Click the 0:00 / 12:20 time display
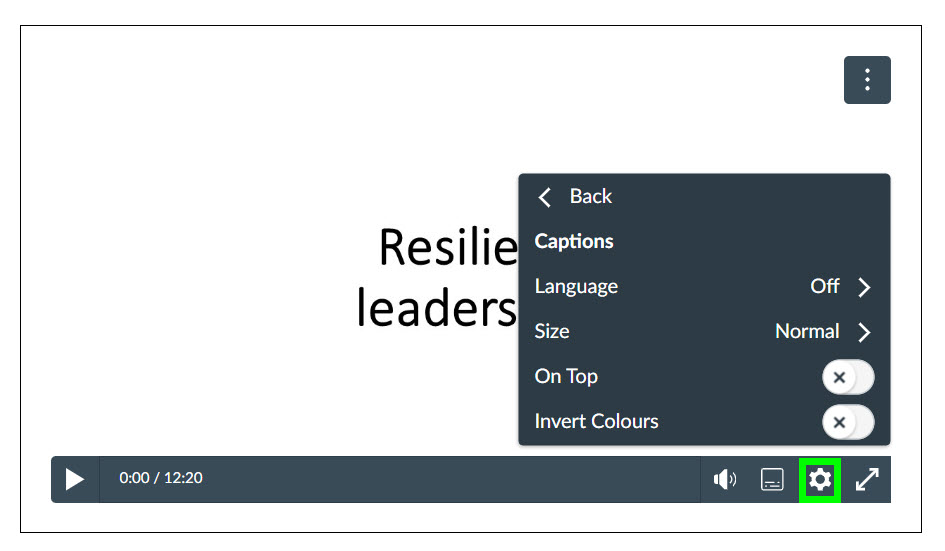 click(161, 479)
